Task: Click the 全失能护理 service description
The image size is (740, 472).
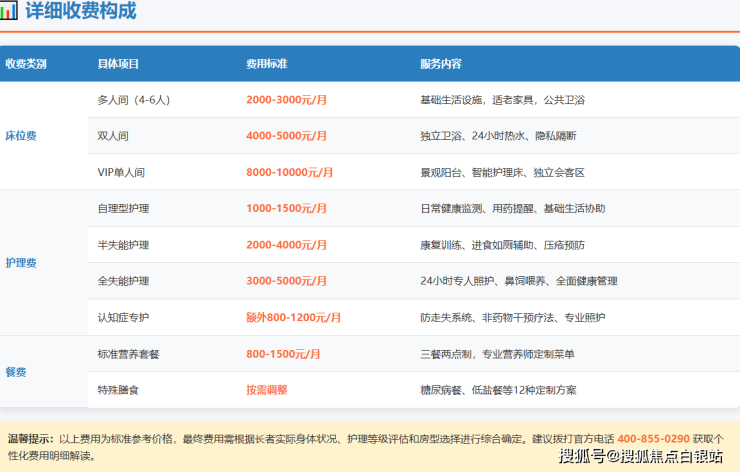Action: click(x=519, y=281)
